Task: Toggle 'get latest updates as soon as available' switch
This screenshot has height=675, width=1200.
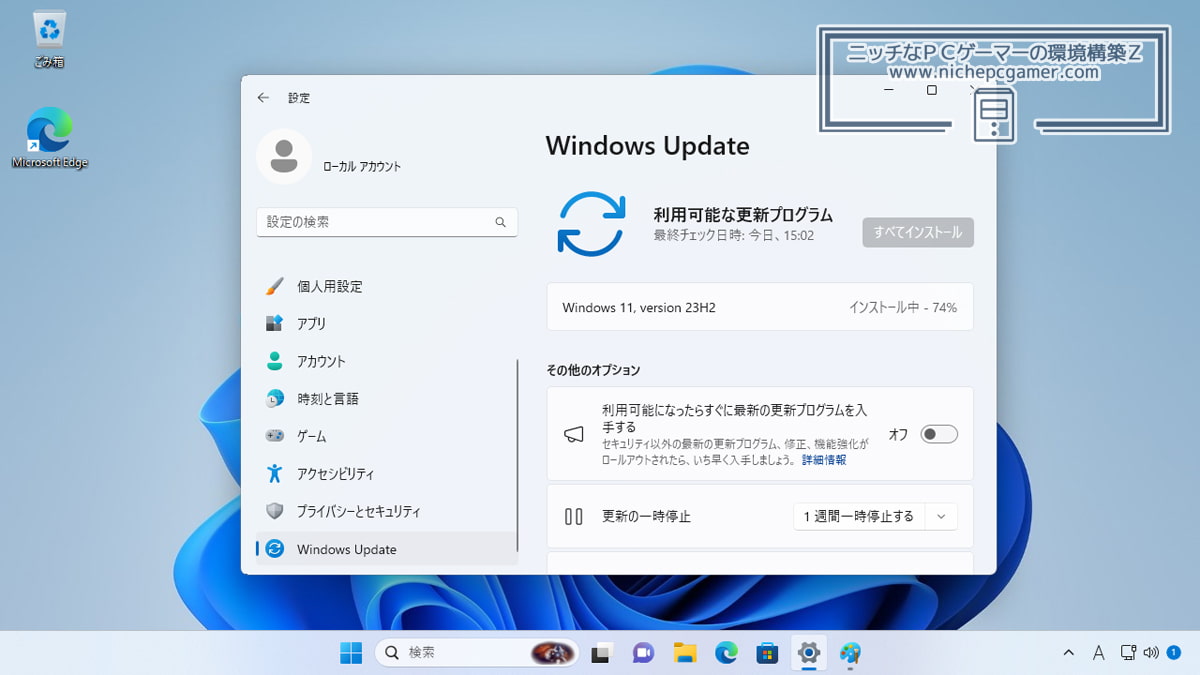Action: 939,434
